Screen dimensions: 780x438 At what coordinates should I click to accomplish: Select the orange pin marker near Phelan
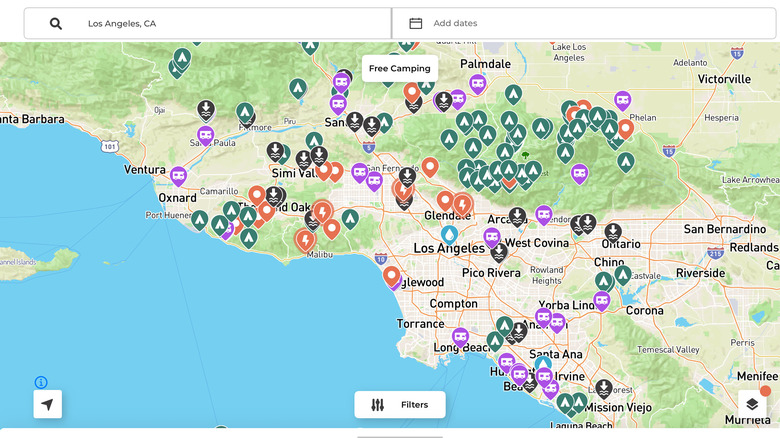pos(626,127)
